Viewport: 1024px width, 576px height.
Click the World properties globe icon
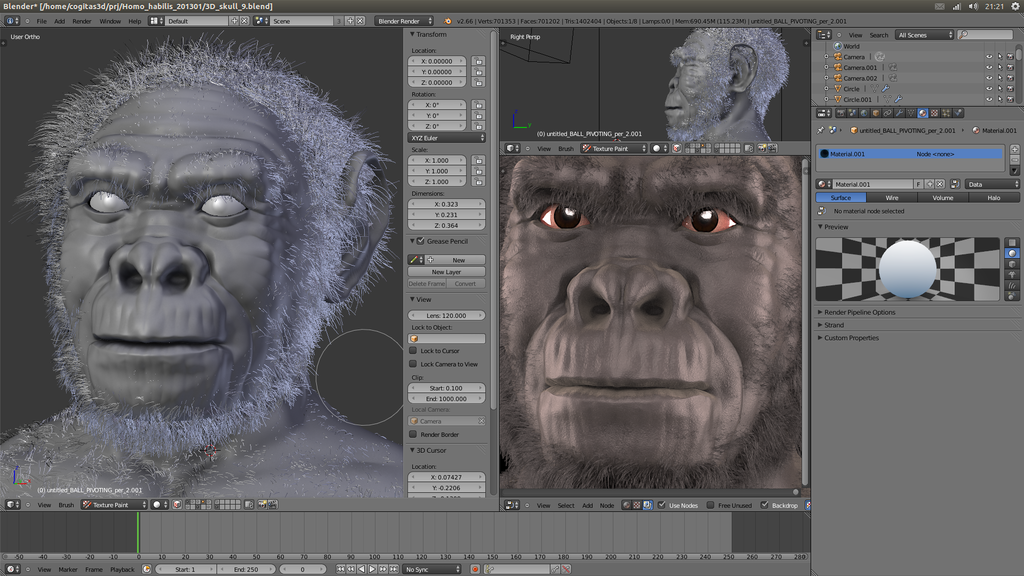(x=864, y=113)
